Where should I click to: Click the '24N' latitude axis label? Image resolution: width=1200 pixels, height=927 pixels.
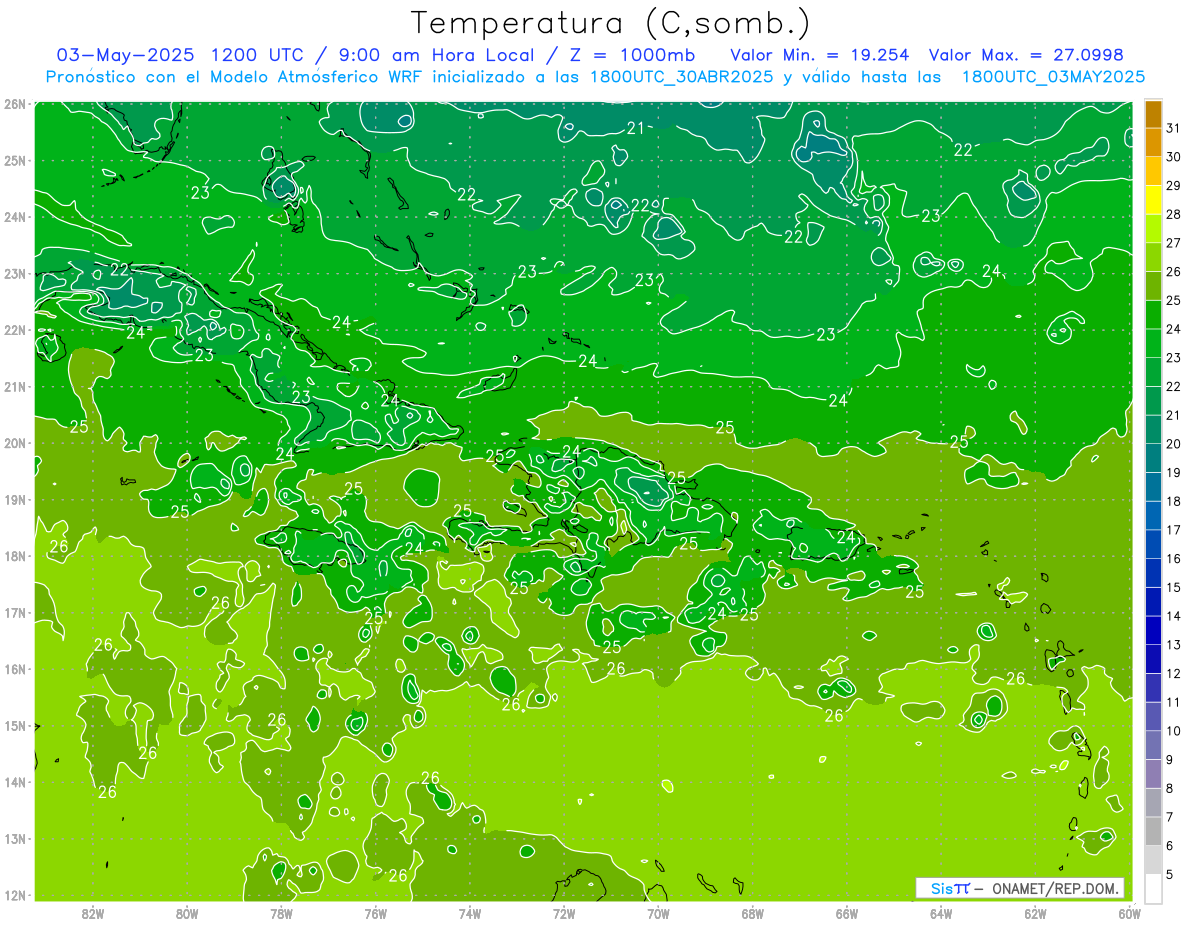(x=14, y=217)
